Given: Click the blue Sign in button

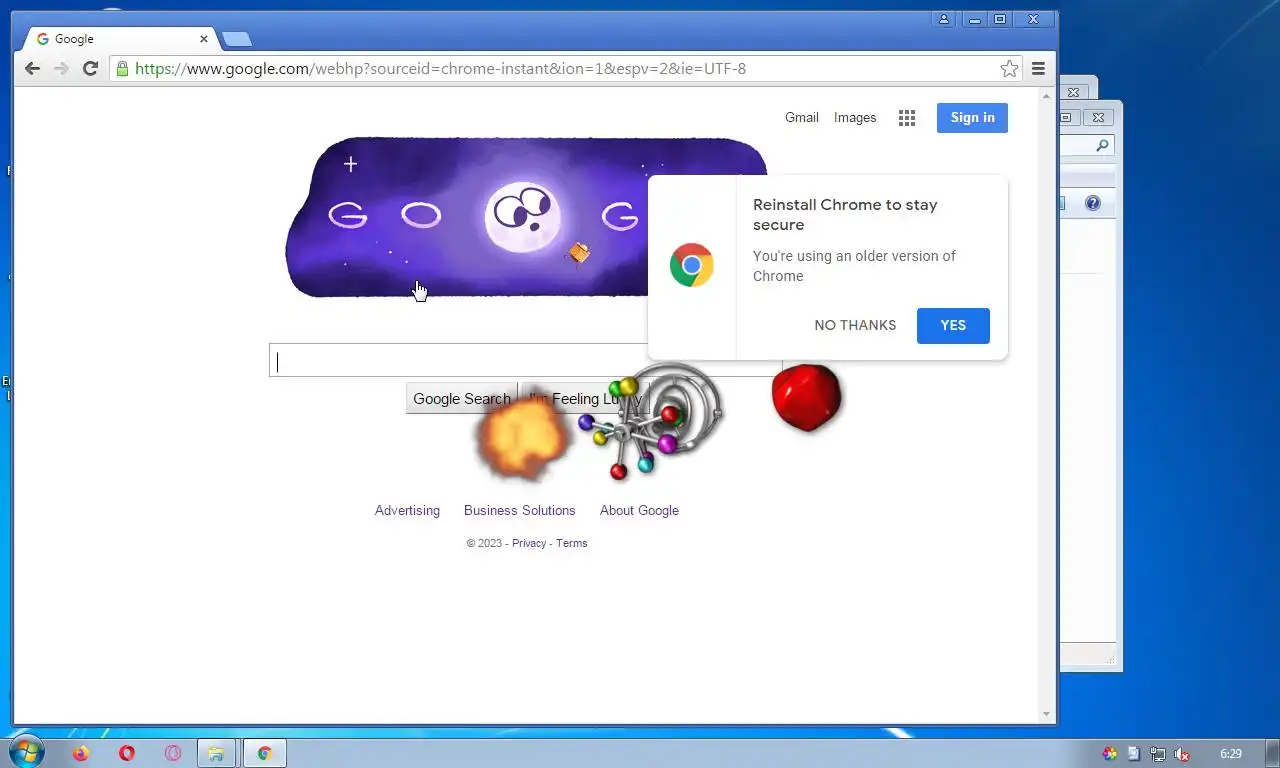Looking at the screenshot, I should coord(972,117).
